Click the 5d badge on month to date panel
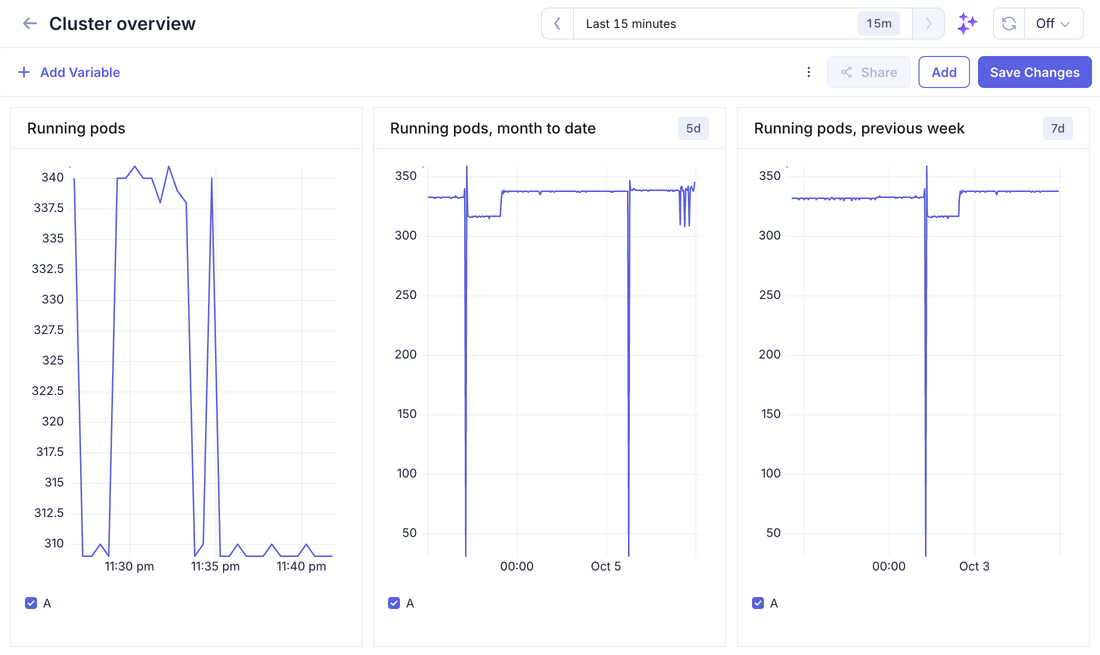Image resolution: width=1100 pixels, height=655 pixels. coord(693,128)
